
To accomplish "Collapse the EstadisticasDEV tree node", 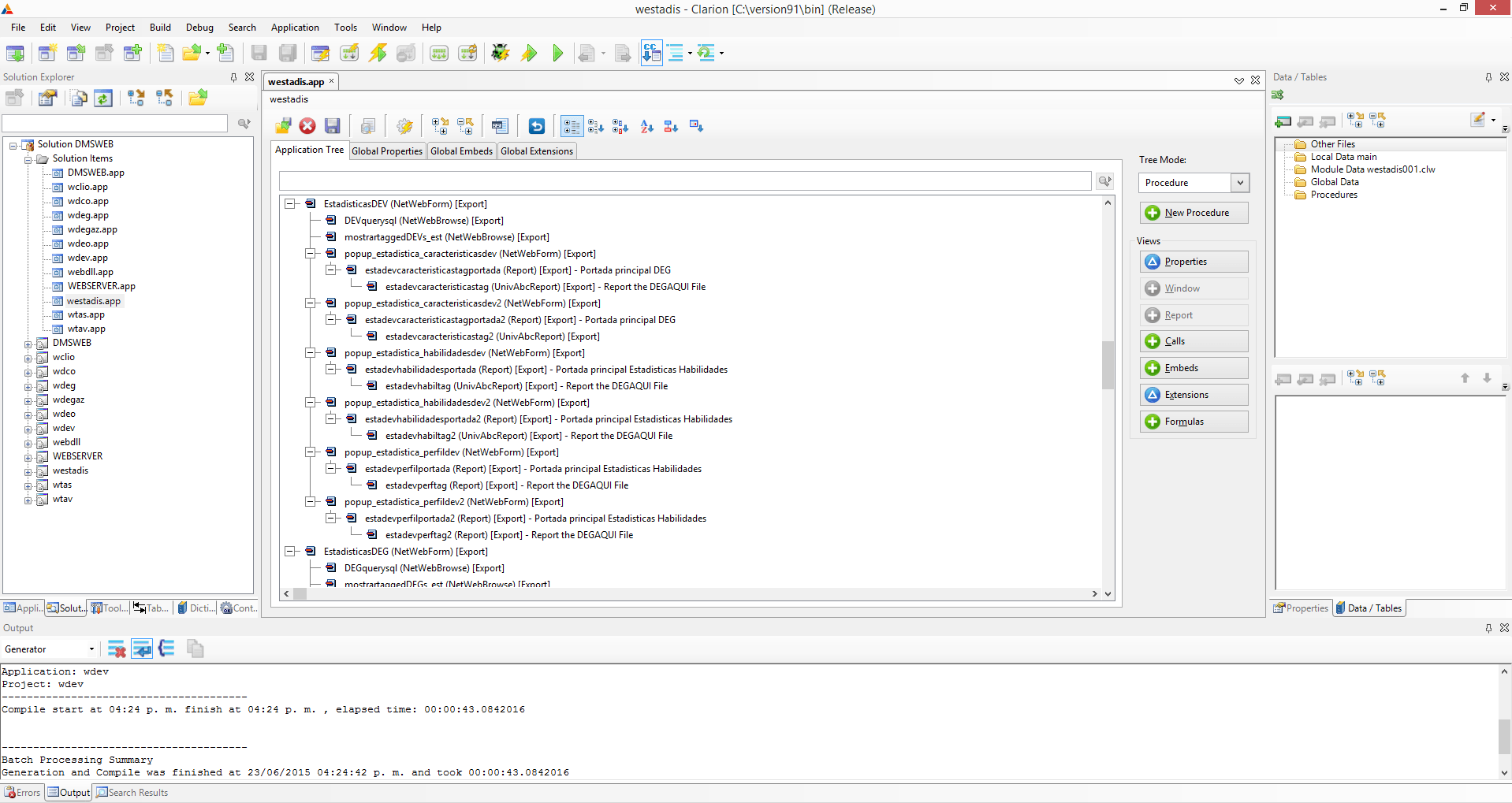I will pyautogui.click(x=290, y=204).
